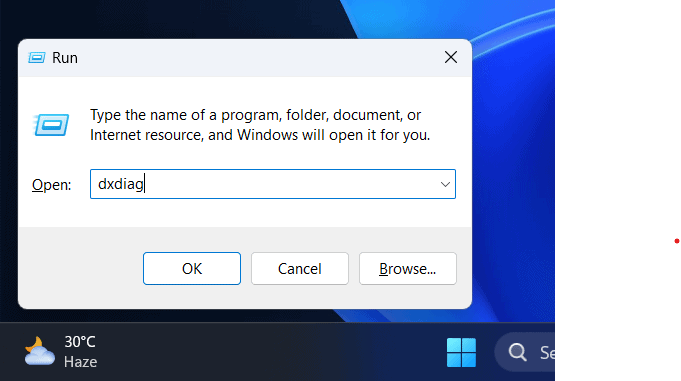Image resolution: width=681 pixels, height=381 pixels.
Task: Click the 30°C temperature text
Action: [x=80, y=342]
